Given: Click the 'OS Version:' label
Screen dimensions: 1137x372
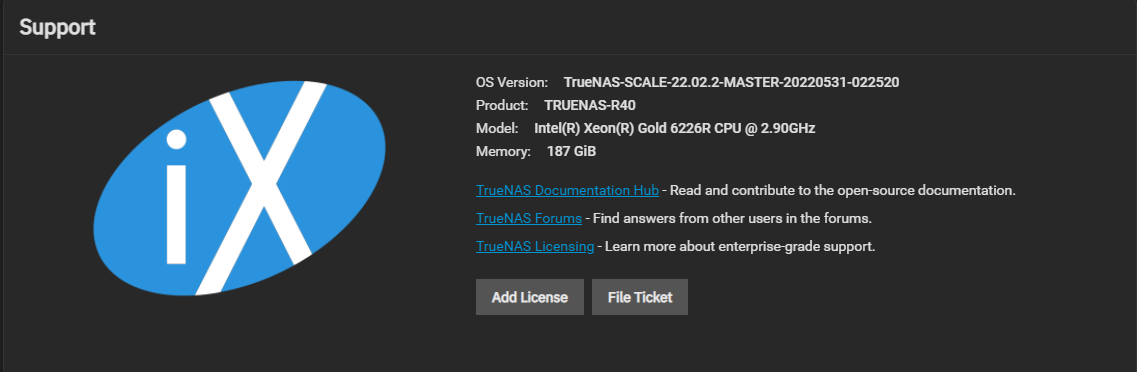Looking at the screenshot, I should [512, 83].
